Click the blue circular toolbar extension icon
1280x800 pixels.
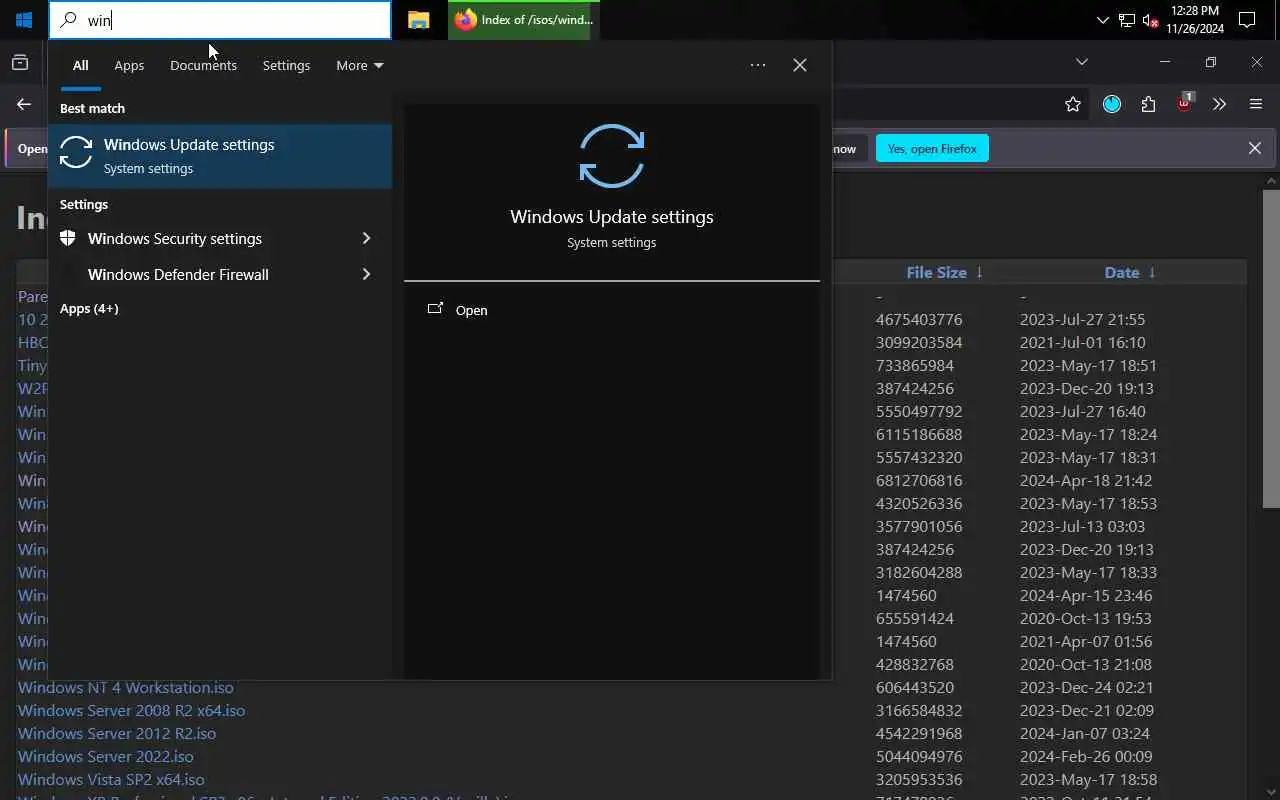[1112, 104]
